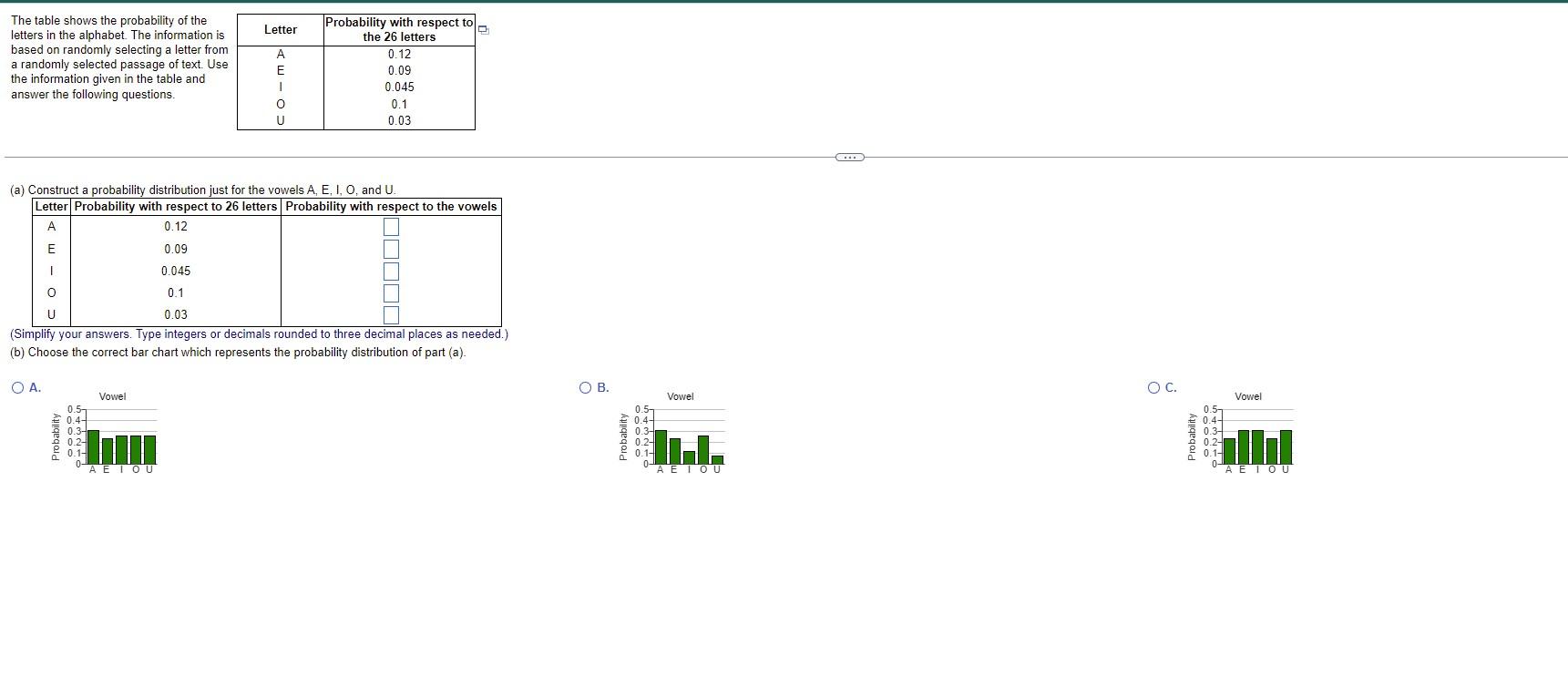
Task: Click the '0.045' value in the top table
Action: coord(399,87)
